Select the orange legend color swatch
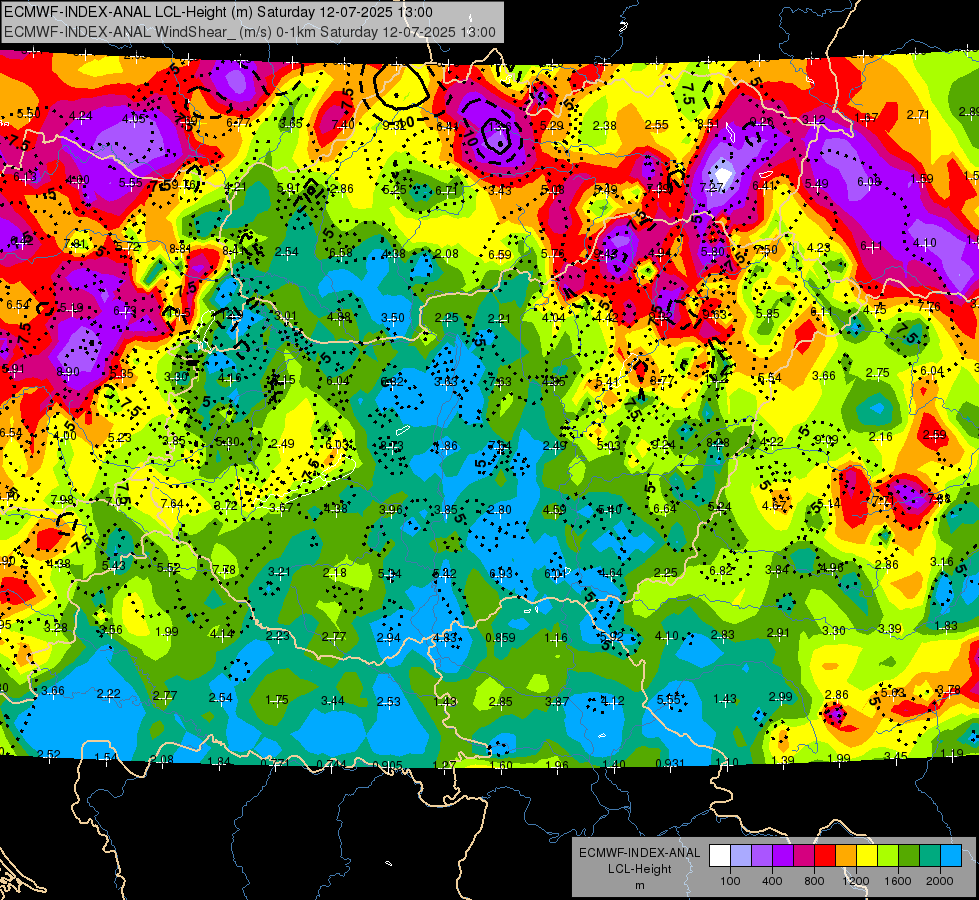 846,856
